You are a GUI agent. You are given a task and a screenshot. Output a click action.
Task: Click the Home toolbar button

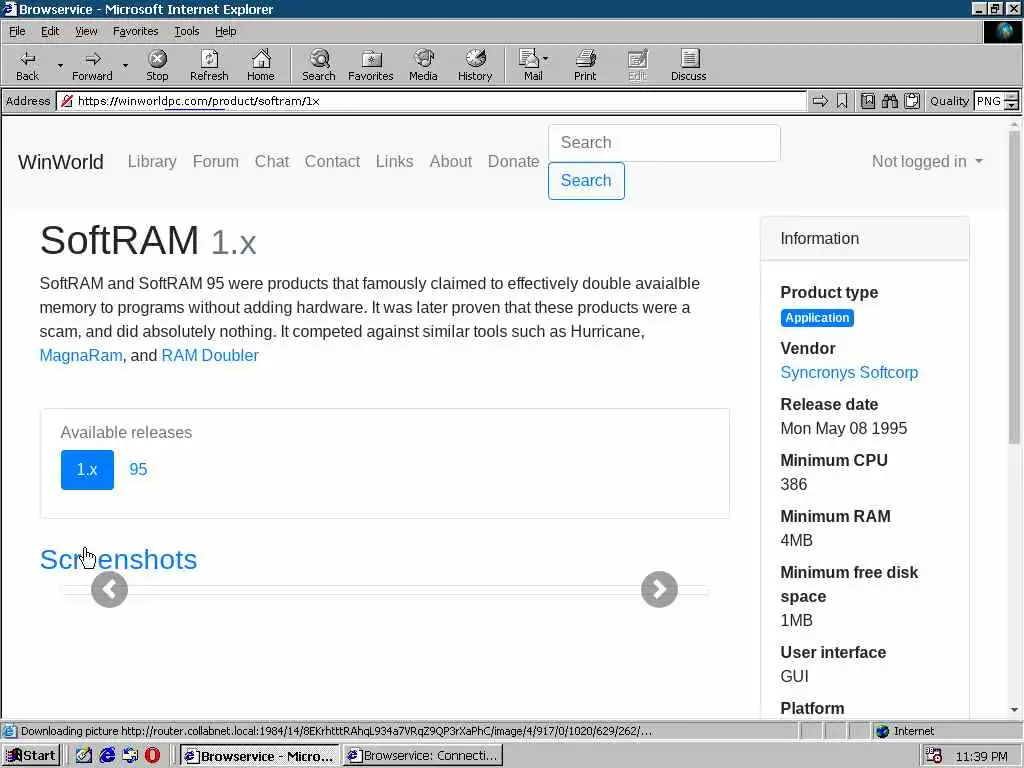(x=261, y=65)
